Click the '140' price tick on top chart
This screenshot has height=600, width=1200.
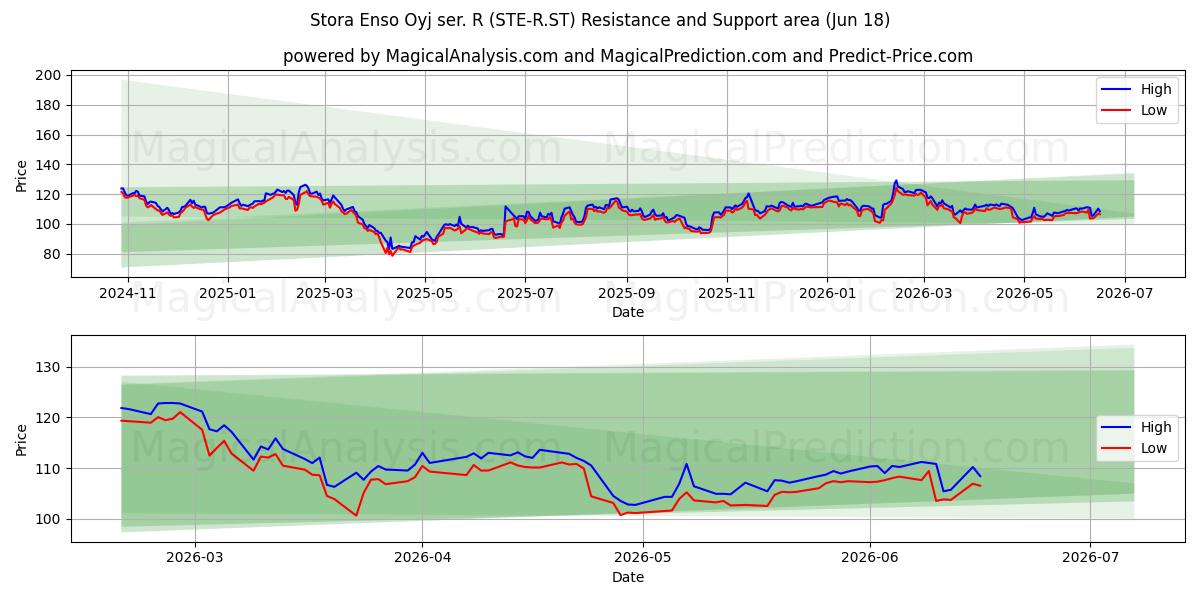pyautogui.click(x=50, y=166)
